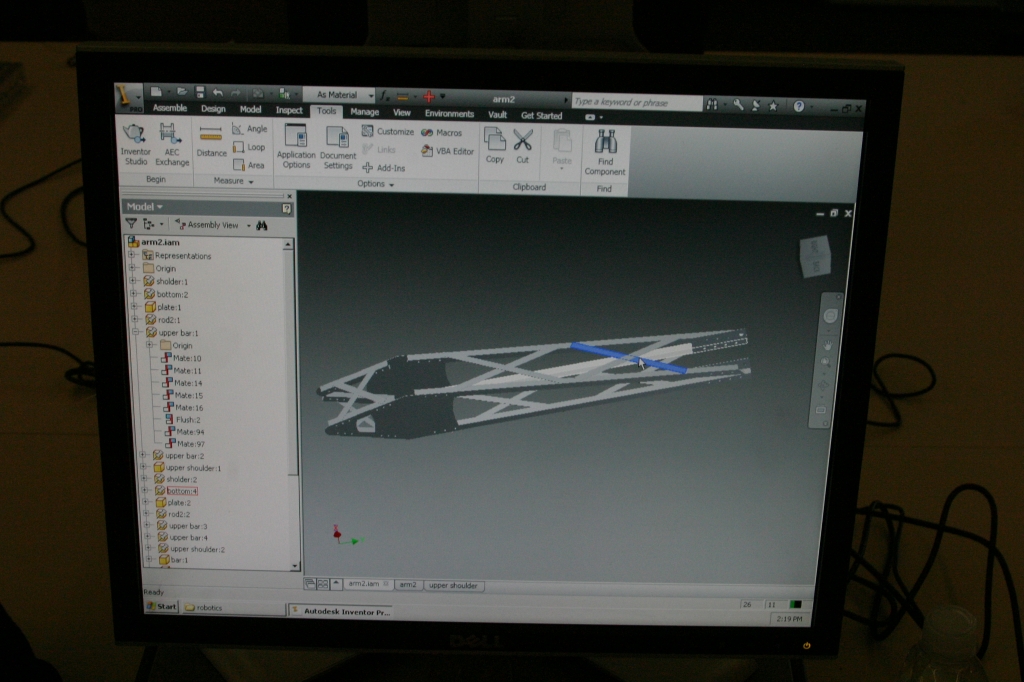Image resolution: width=1024 pixels, height=682 pixels.
Task: Click the Undo arrow icon
Action: (x=217, y=93)
